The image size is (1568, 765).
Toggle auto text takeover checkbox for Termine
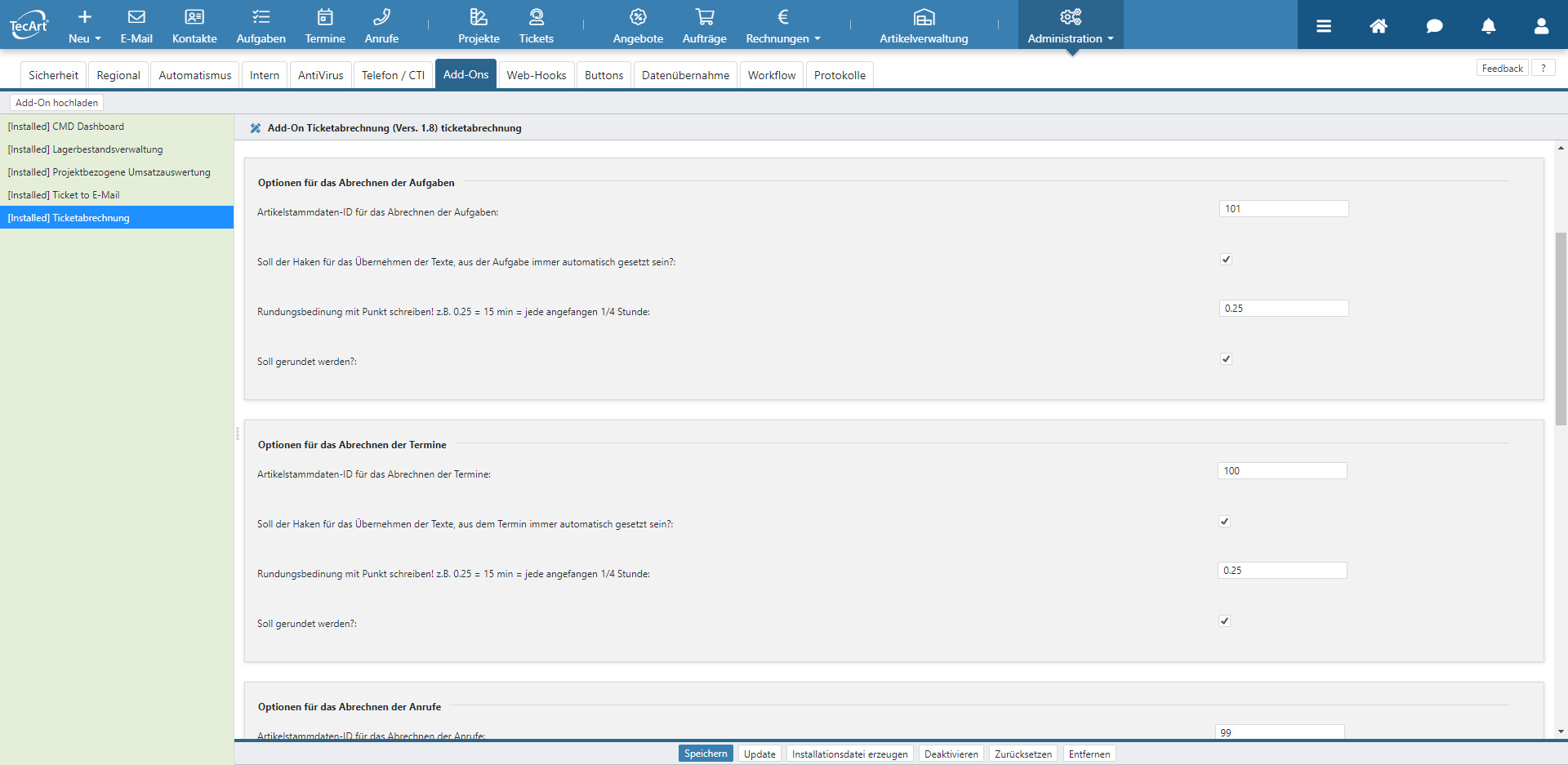click(x=1224, y=522)
